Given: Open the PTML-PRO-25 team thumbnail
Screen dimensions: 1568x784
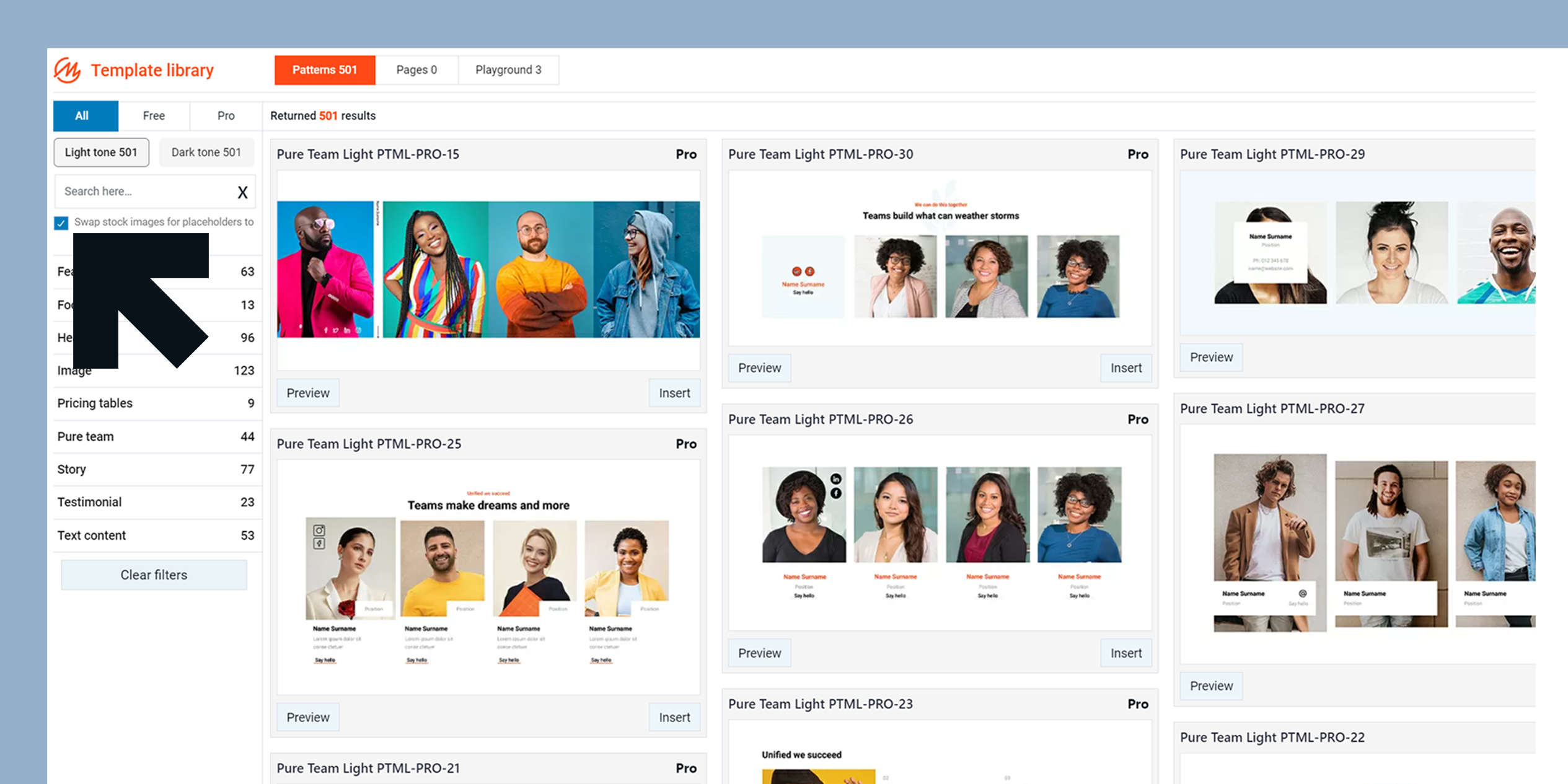Looking at the screenshot, I should point(488,577).
